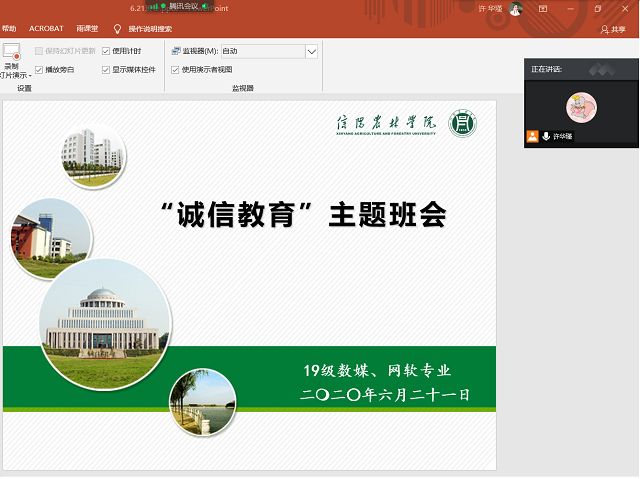
Task: Click the Record Slide Show icon
Action: (11, 53)
